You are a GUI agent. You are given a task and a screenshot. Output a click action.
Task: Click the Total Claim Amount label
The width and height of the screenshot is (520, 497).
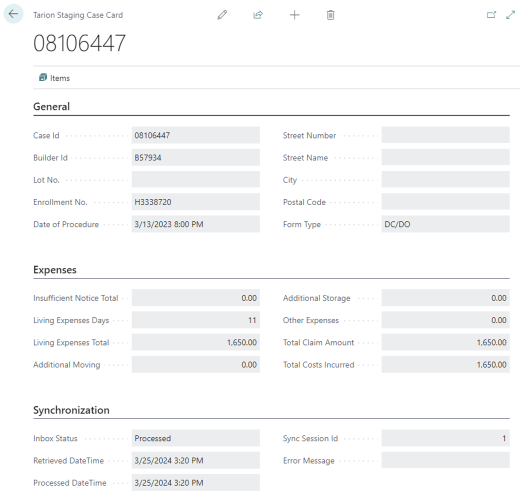pos(318,342)
